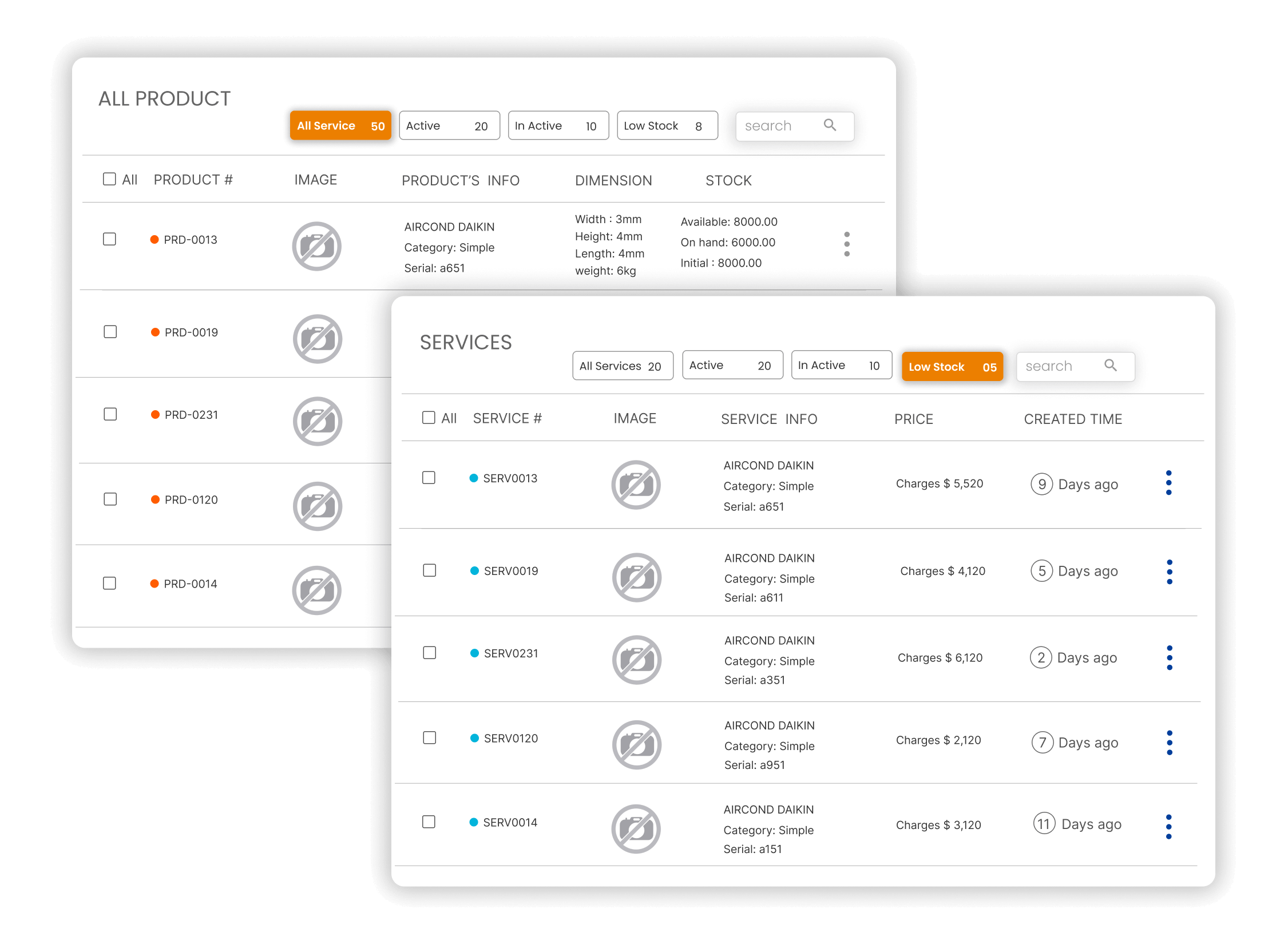Click the no-image placeholder for SERV0013
This screenshot has width=1288, height=944.
click(x=636, y=485)
